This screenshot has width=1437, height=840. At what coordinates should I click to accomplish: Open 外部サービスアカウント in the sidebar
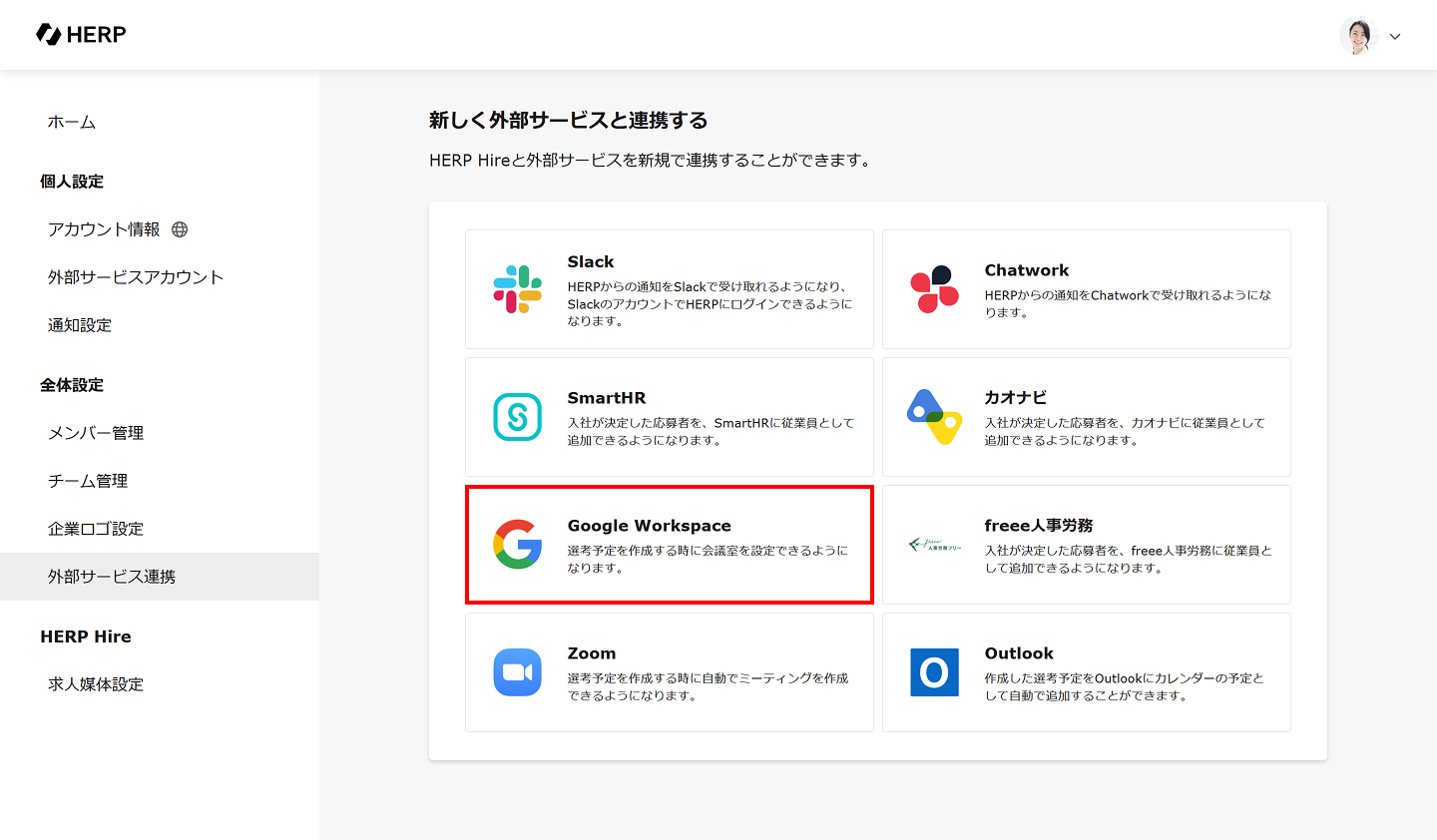pos(136,277)
